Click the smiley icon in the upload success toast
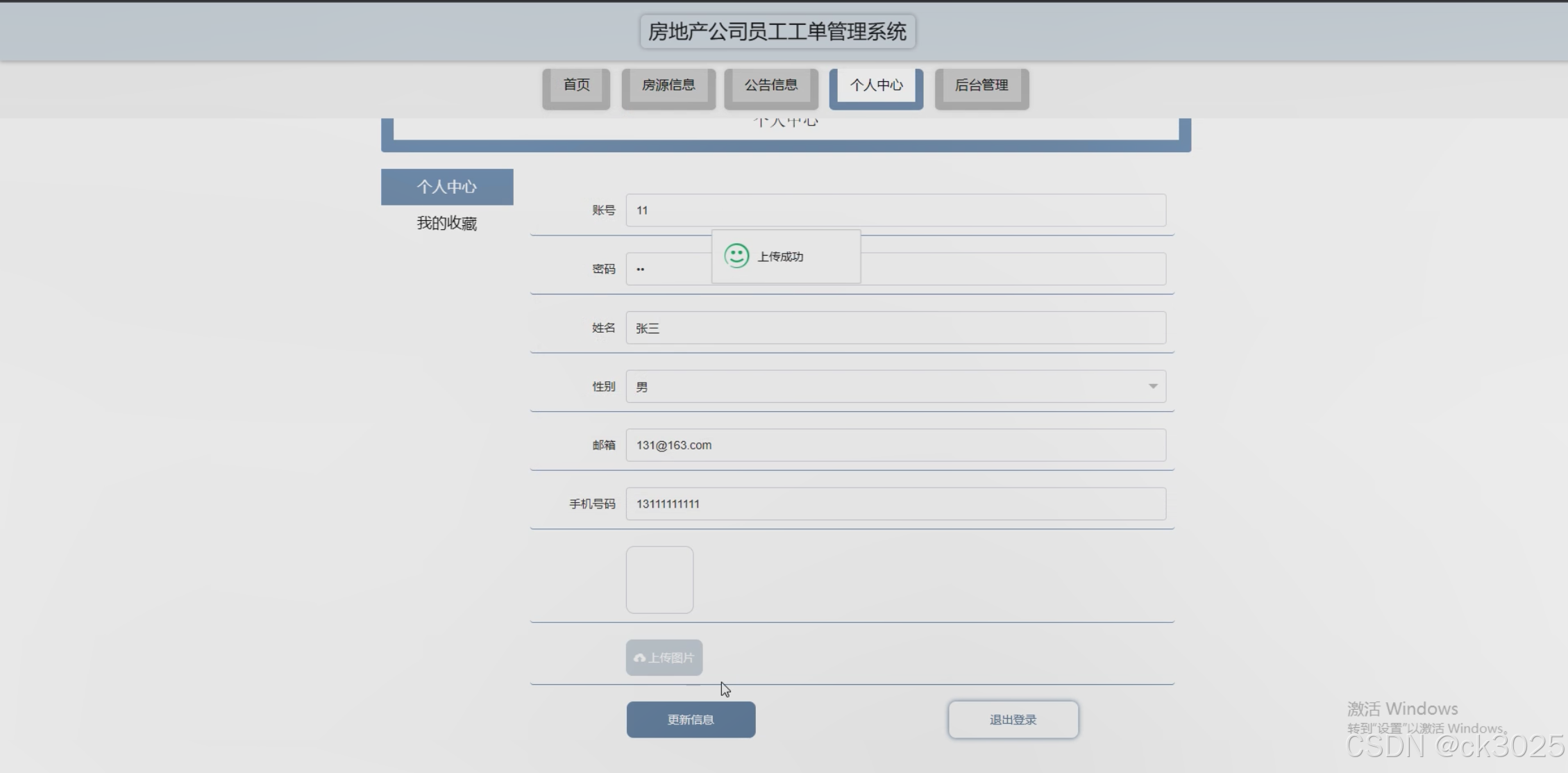 pos(736,256)
